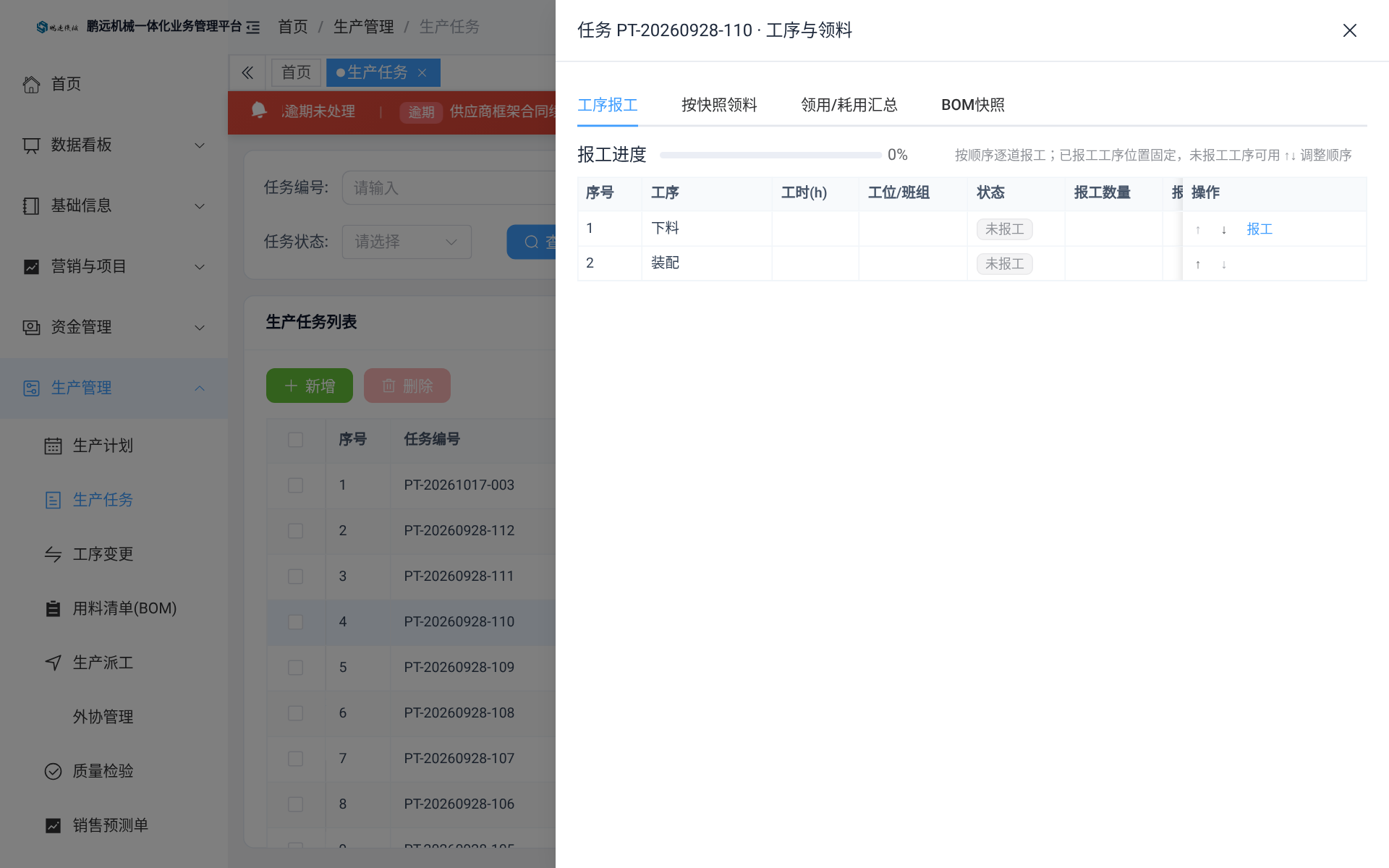Open 任务状态 dropdown
This screenshot has height=868, width=1389.
click(407, 242)
